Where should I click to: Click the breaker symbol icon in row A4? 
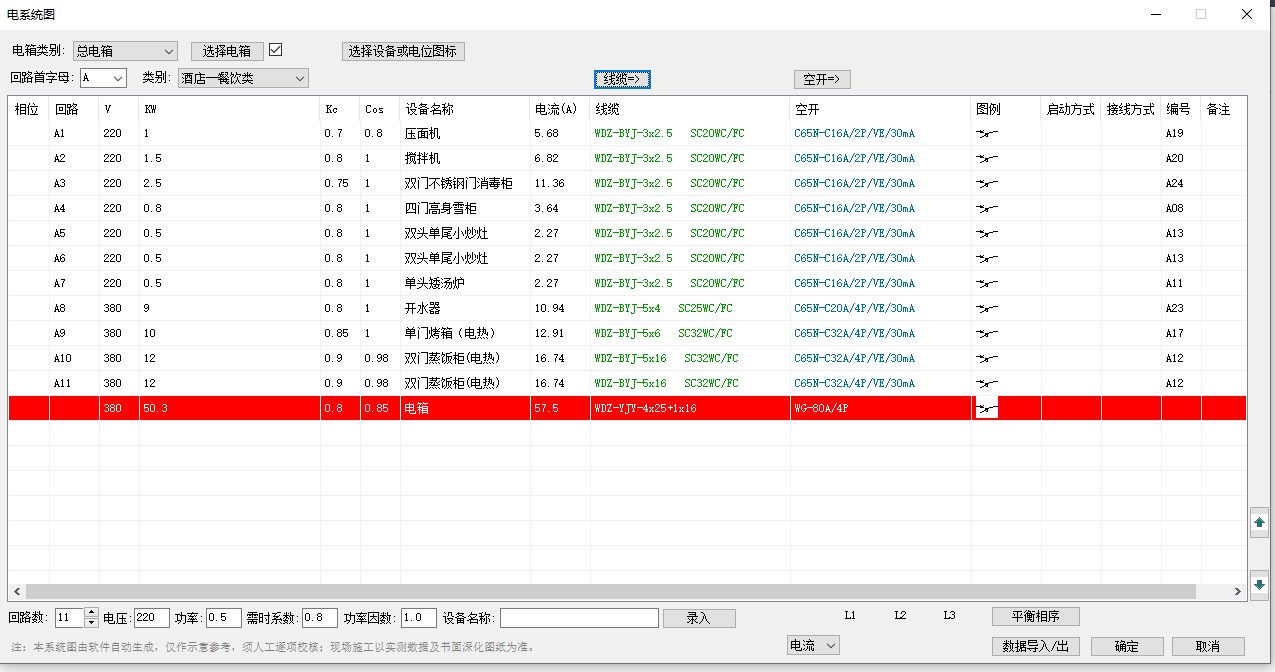(987, 208)
